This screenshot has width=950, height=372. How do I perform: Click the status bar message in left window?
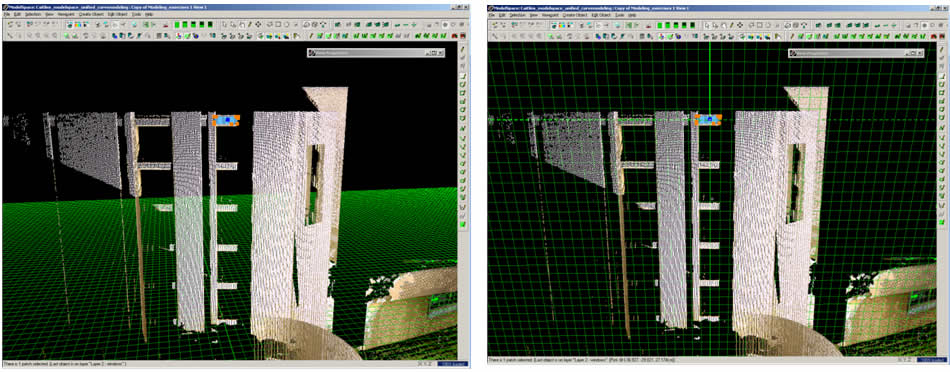[65, 364]
